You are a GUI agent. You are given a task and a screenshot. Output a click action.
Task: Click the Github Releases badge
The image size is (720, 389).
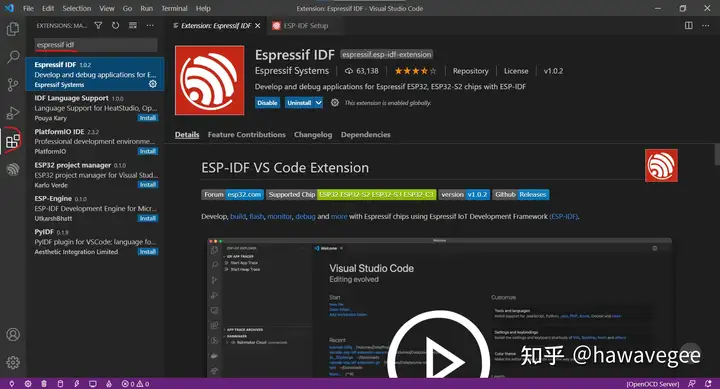coord(521,194)
